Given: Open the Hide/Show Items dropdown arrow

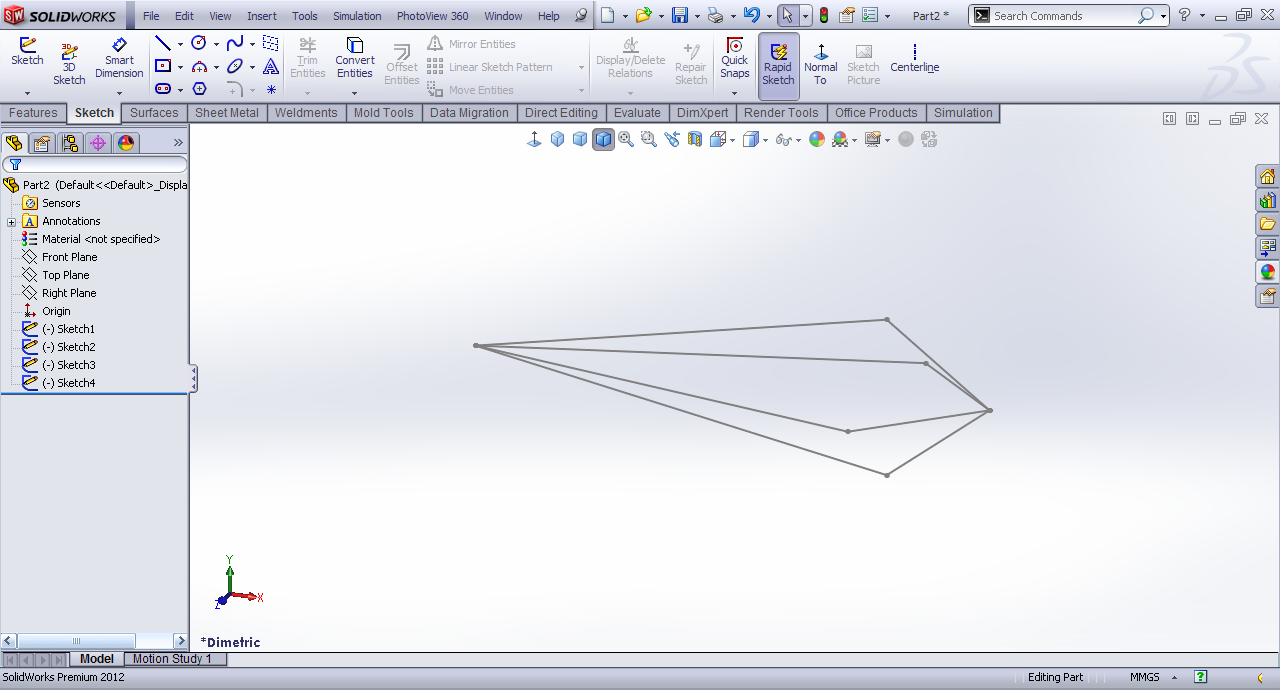Looking at the screenshot, I should pos(798,141).
